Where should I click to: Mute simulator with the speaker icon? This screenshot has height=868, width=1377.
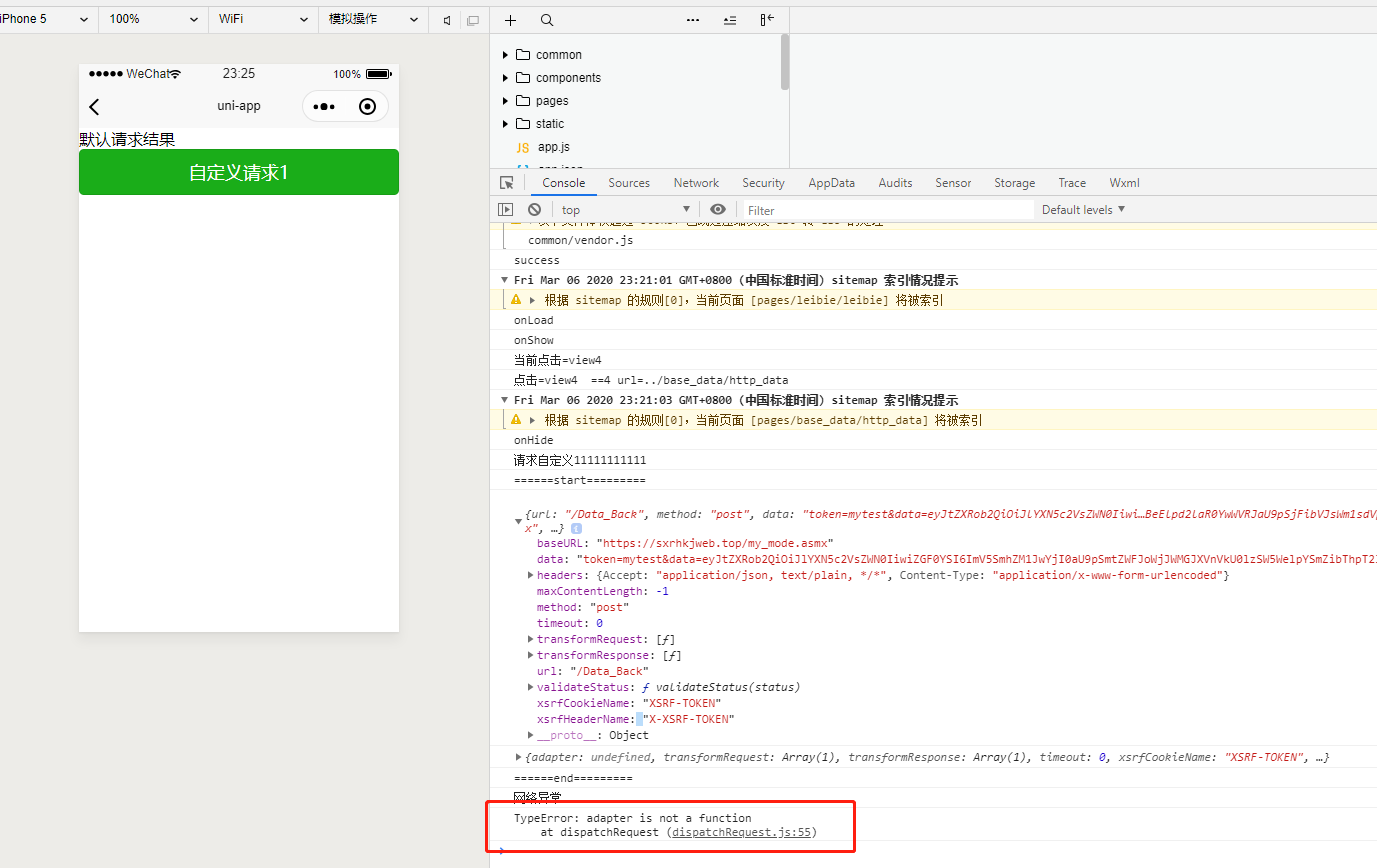(x=446, y=20)
